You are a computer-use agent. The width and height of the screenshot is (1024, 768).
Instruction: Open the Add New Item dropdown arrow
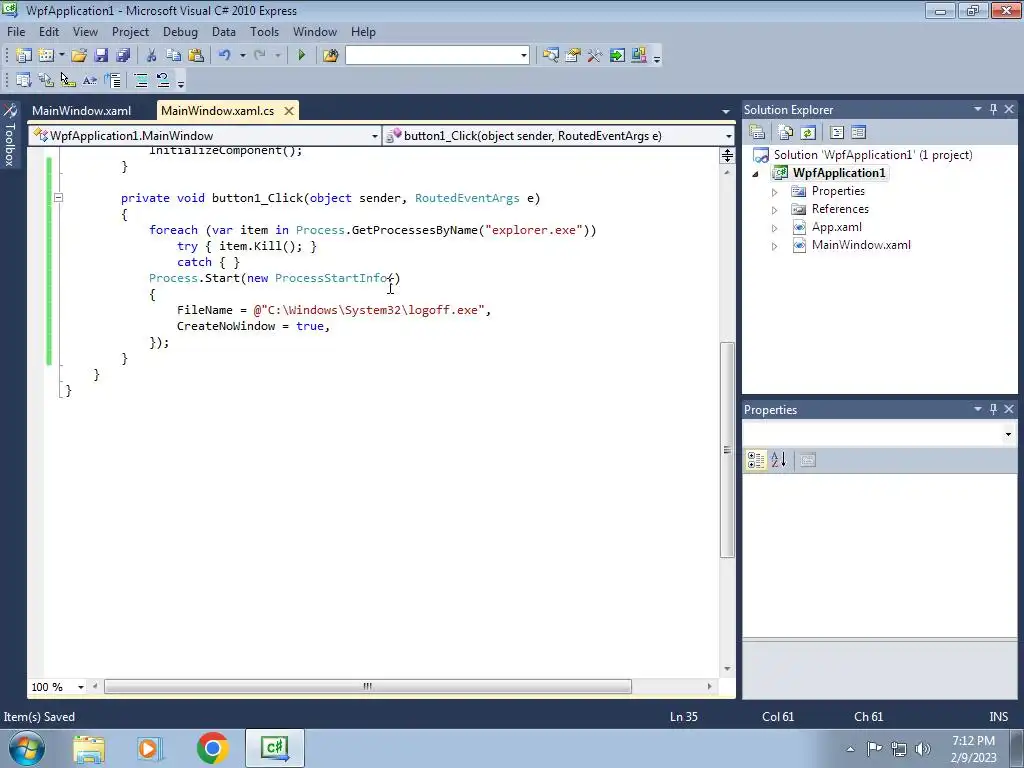point(61,56)
